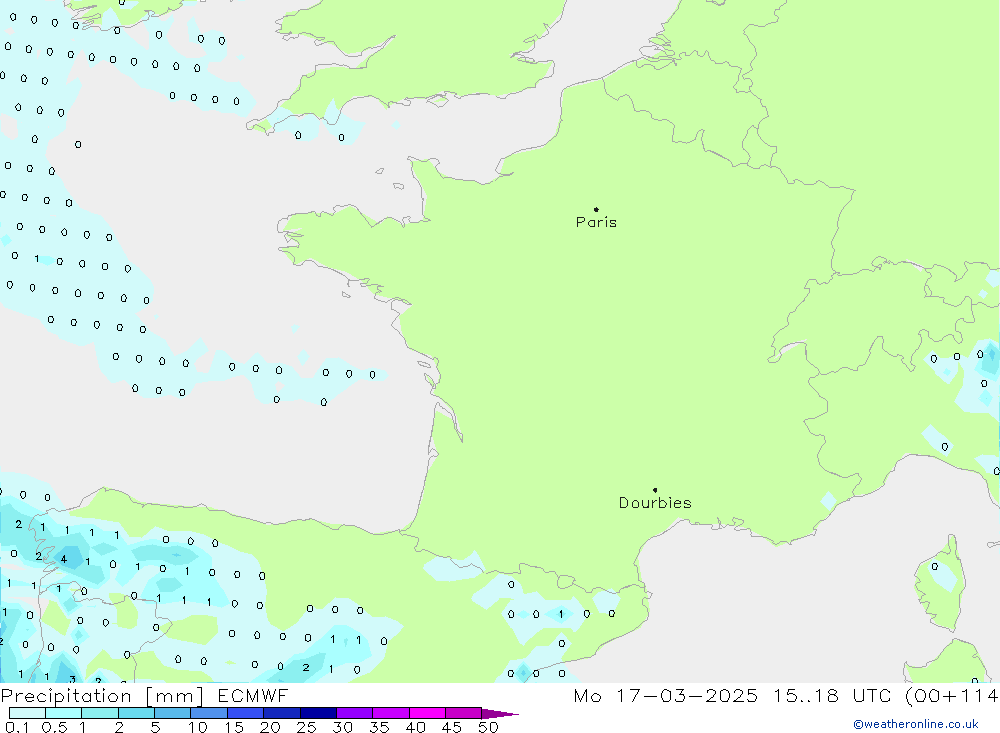
Task: Click the legend swatch between 15 and 20
Action: tap(246, 713)
